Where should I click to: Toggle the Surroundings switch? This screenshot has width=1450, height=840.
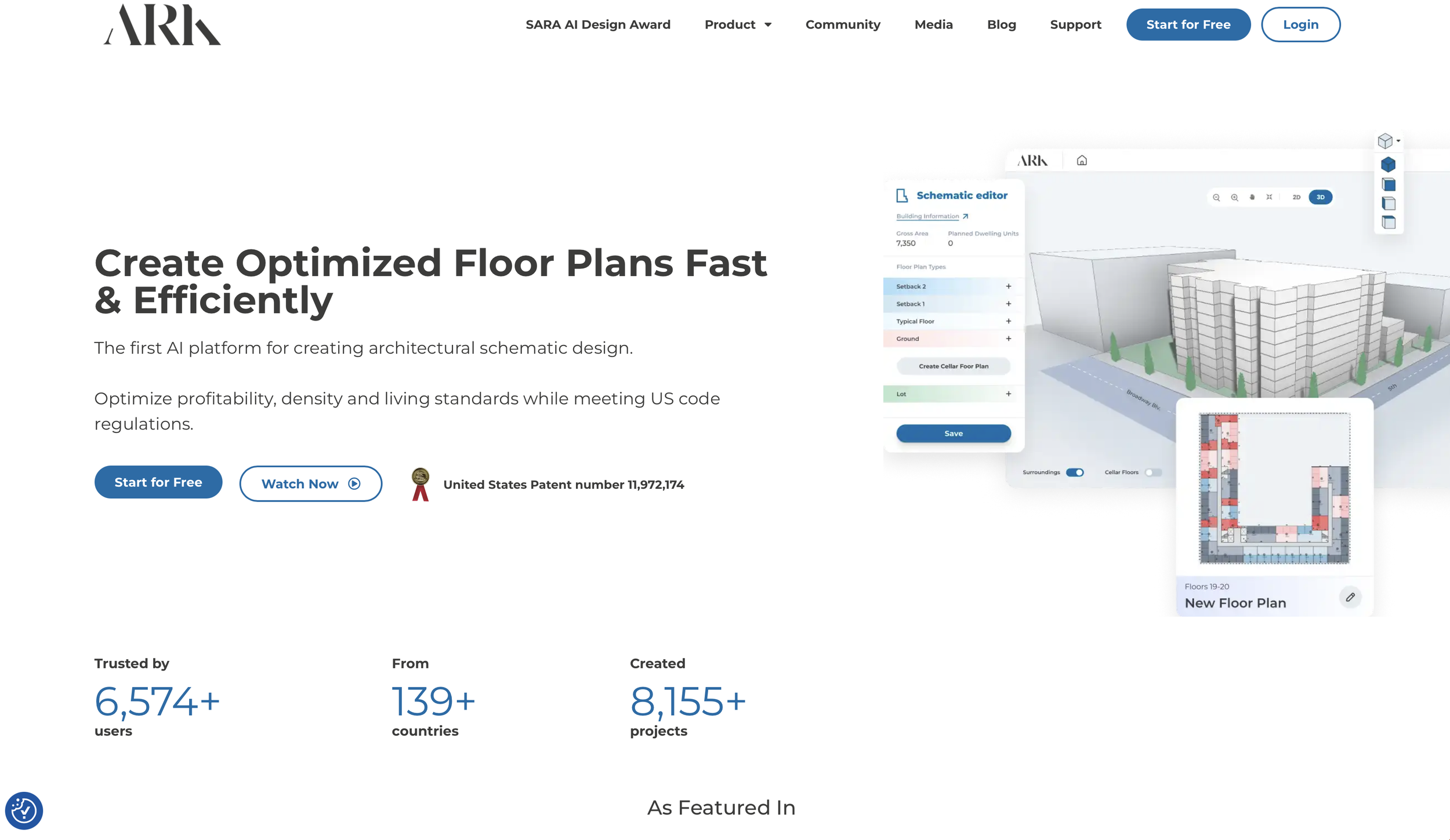tap(1075, 472)
